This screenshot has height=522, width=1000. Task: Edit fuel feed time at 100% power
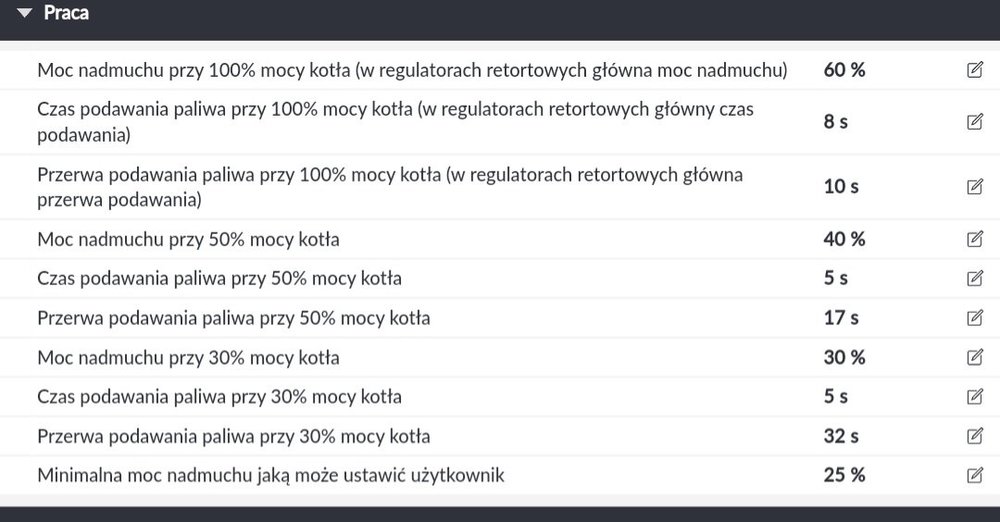(975, 122)
